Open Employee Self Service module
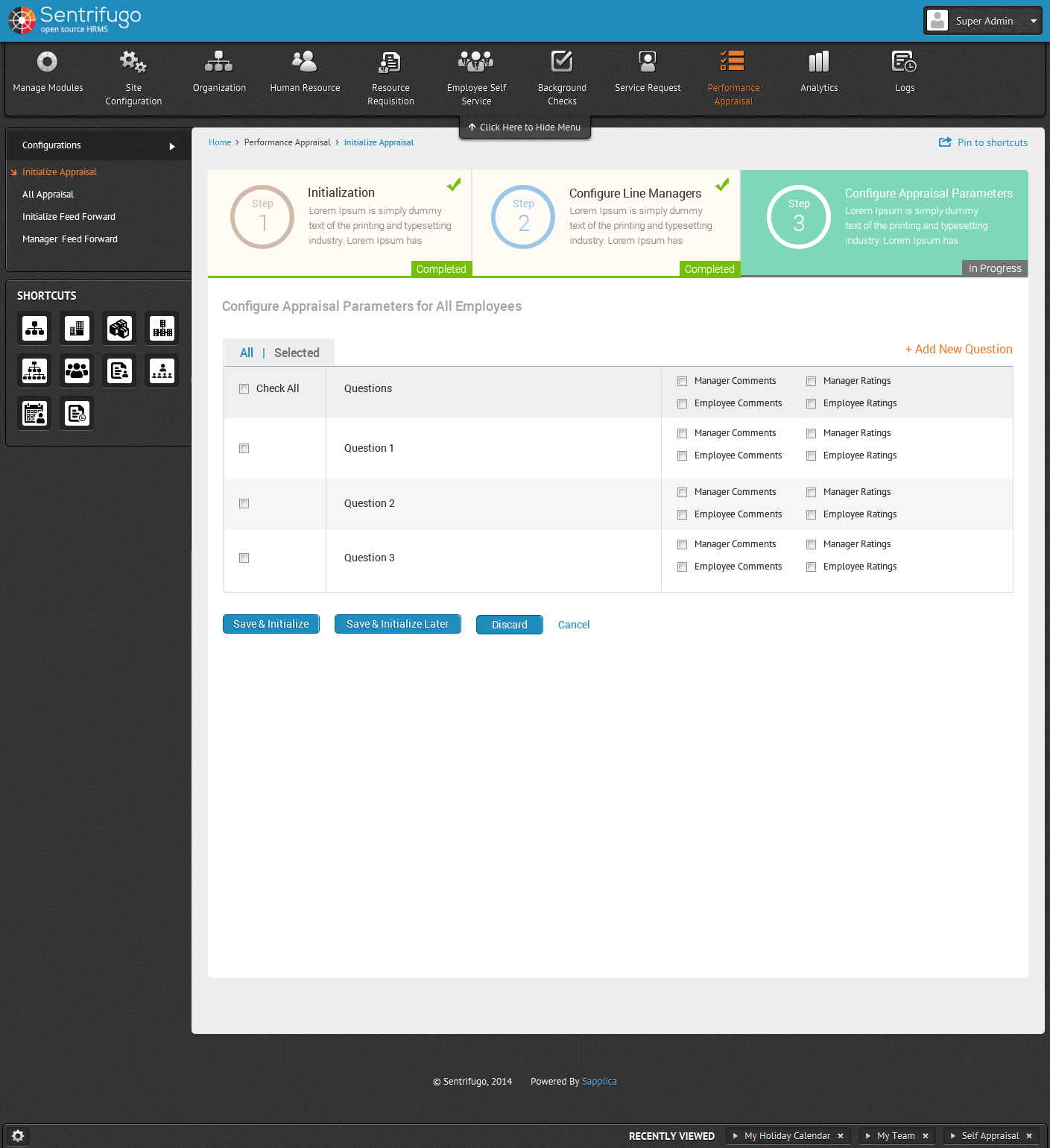1050x1148 pixels. point(476,78)
